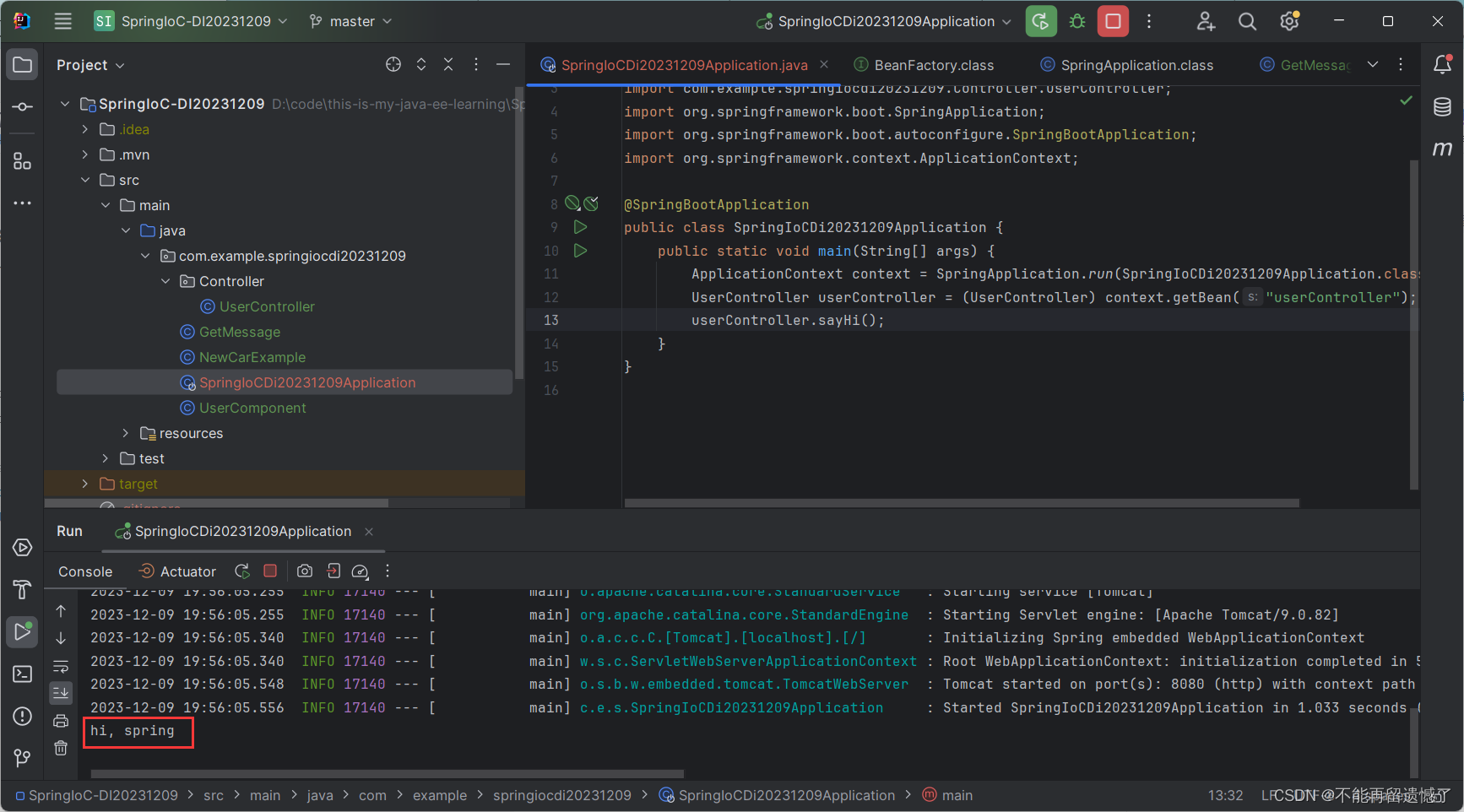Switch to SpringApplication.class tab
1464x812 pixels.
(1127, 65)
